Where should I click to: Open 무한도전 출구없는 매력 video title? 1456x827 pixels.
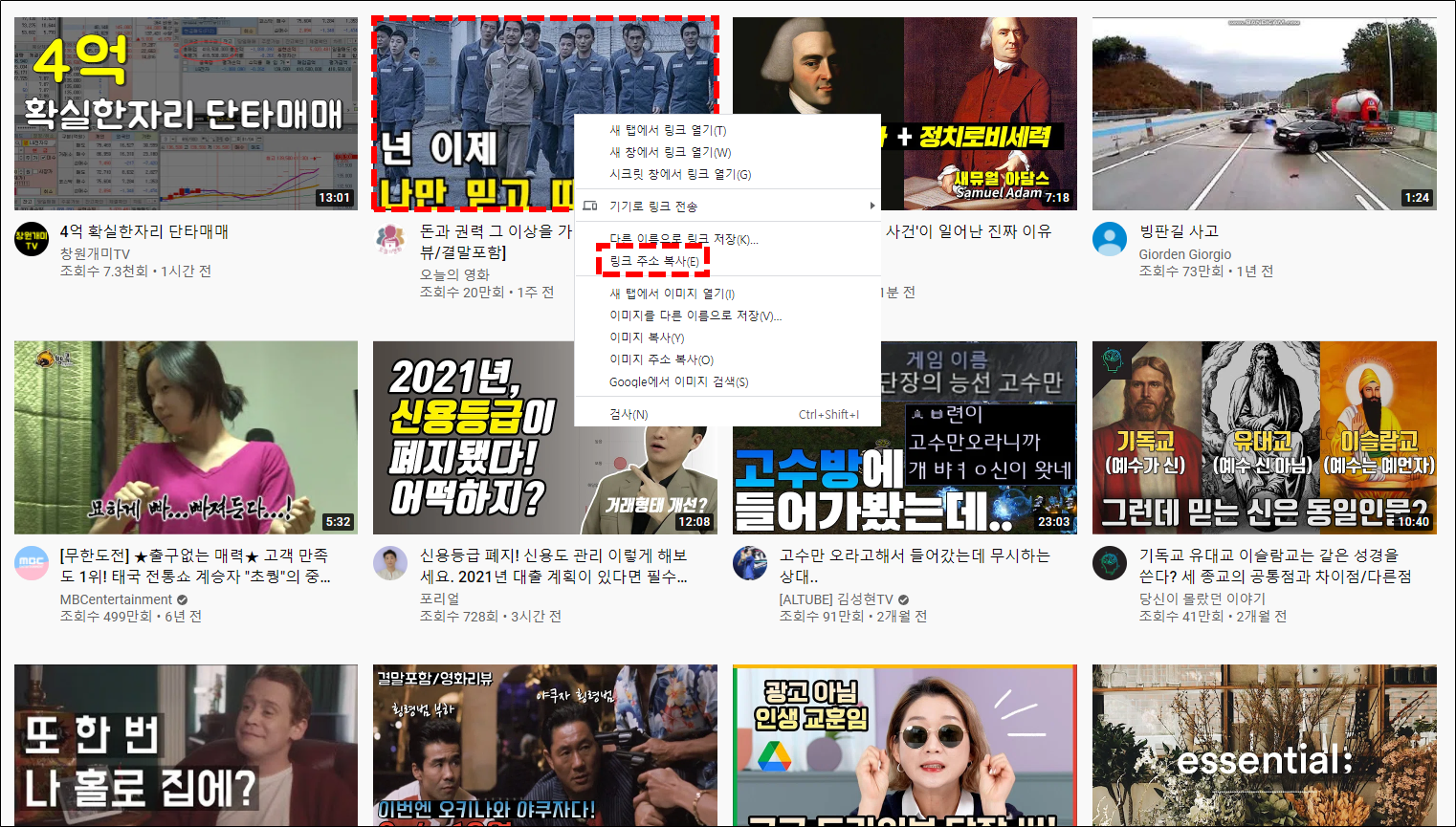pos(195,566)
